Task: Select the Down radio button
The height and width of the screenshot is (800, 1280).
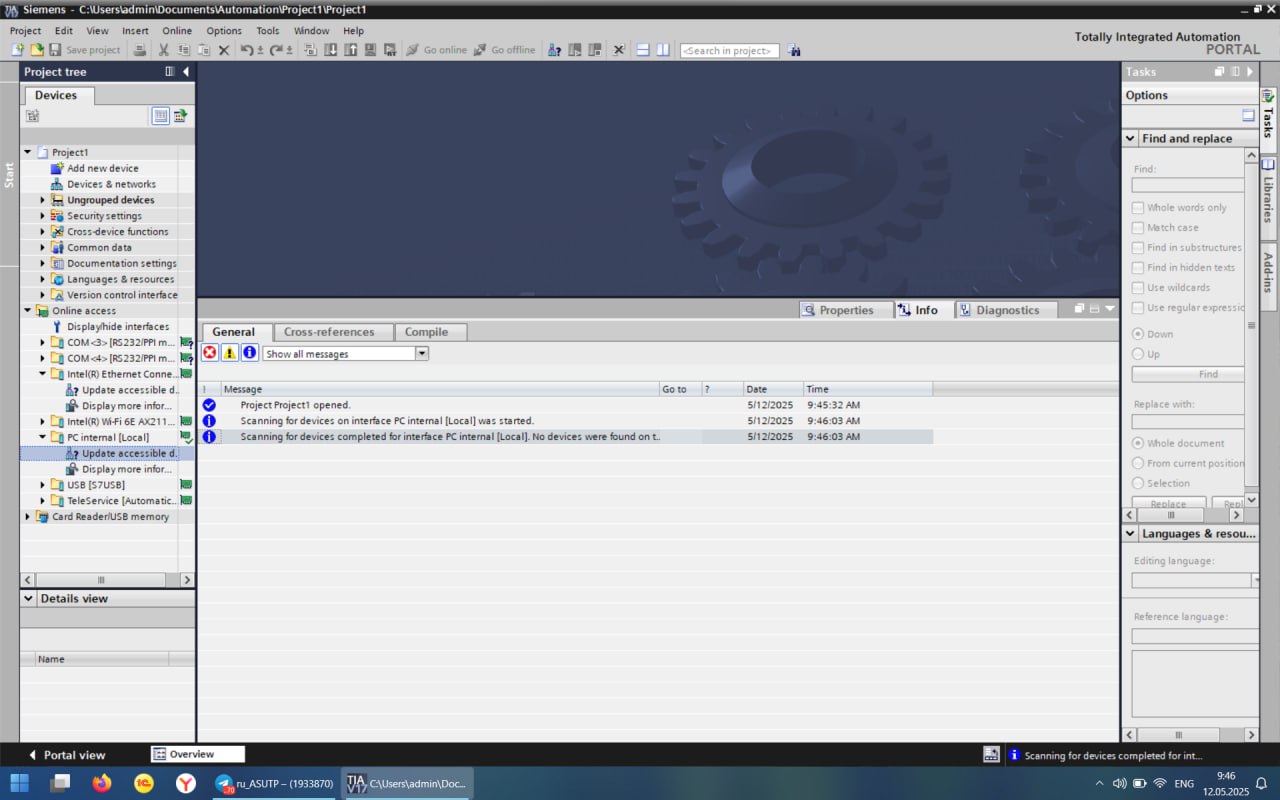Action: (x=1138, y=334)
